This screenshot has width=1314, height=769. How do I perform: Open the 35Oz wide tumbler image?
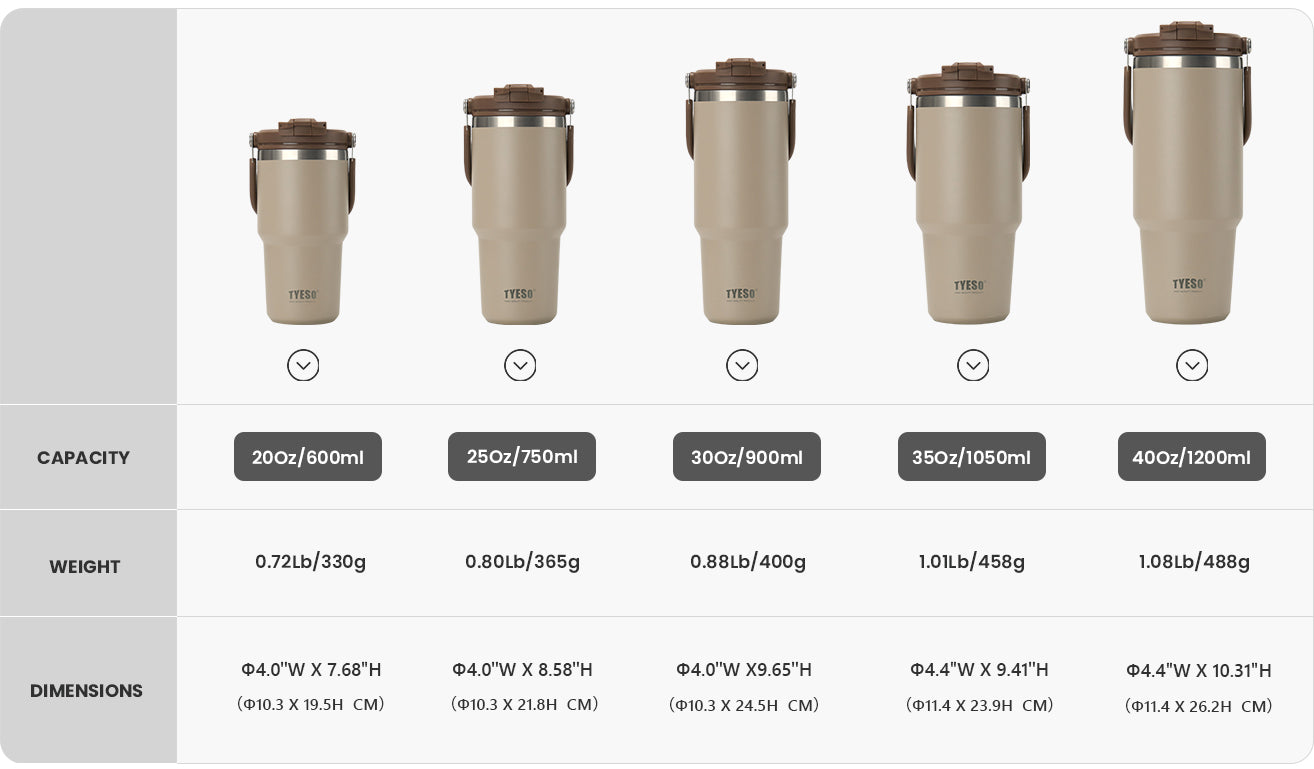point(969,194)
